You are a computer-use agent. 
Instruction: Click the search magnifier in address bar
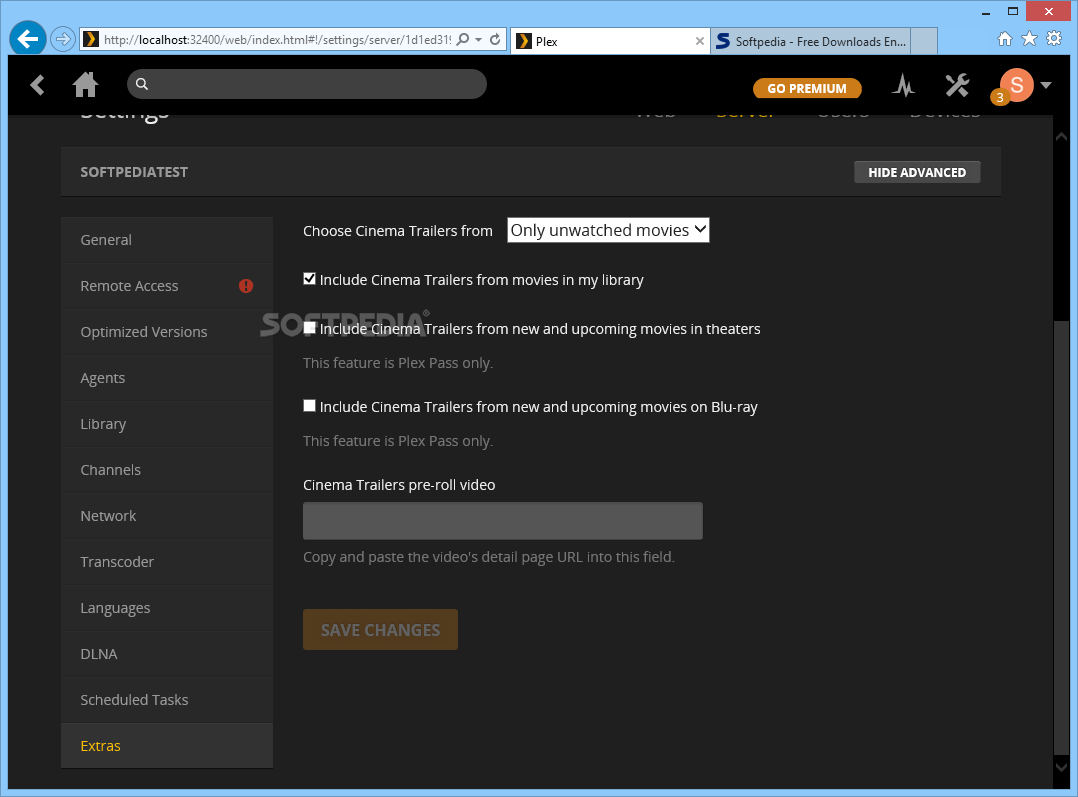[x=463, y=39]
